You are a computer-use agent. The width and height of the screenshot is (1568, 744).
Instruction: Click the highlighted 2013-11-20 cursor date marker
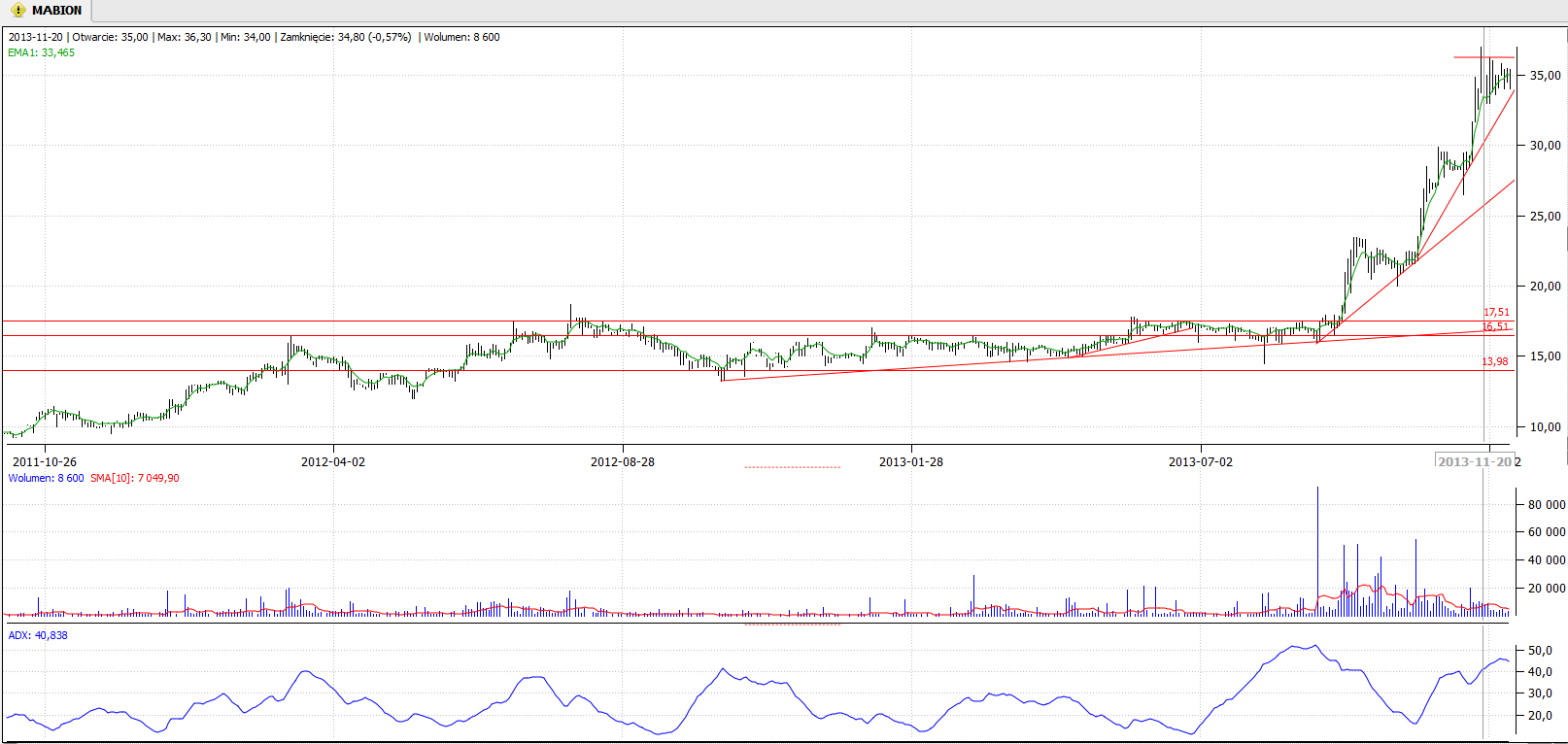pyautogui.click(x=1476, y=461)
